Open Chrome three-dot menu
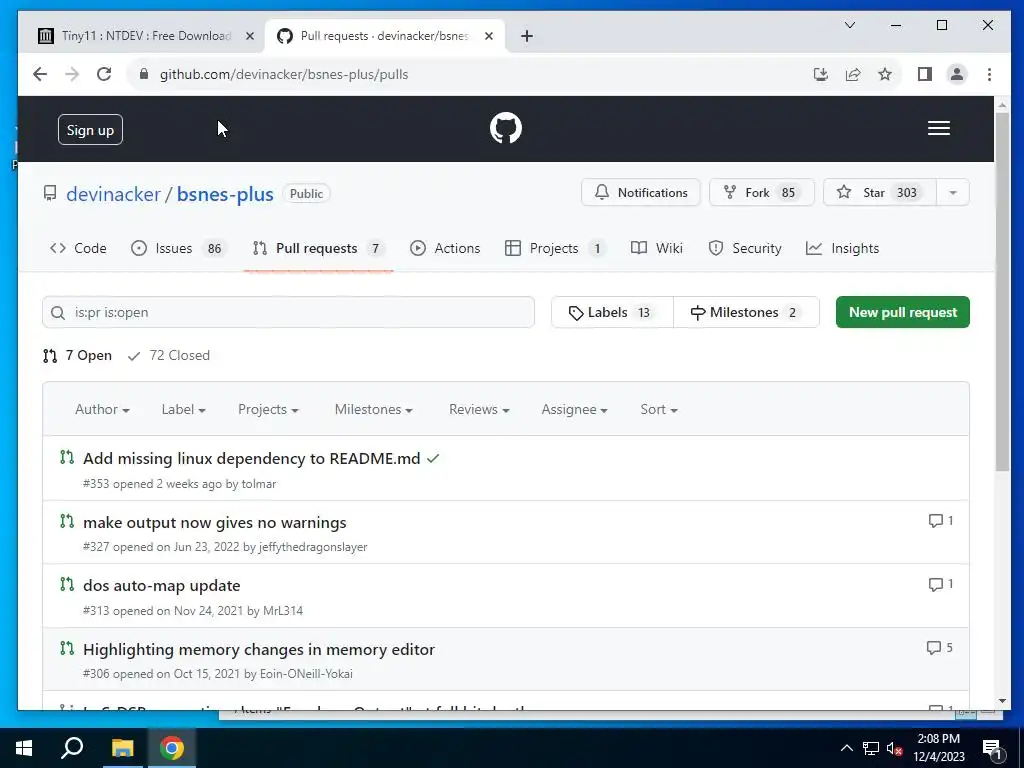1024x768 pixels. point(989,74)
